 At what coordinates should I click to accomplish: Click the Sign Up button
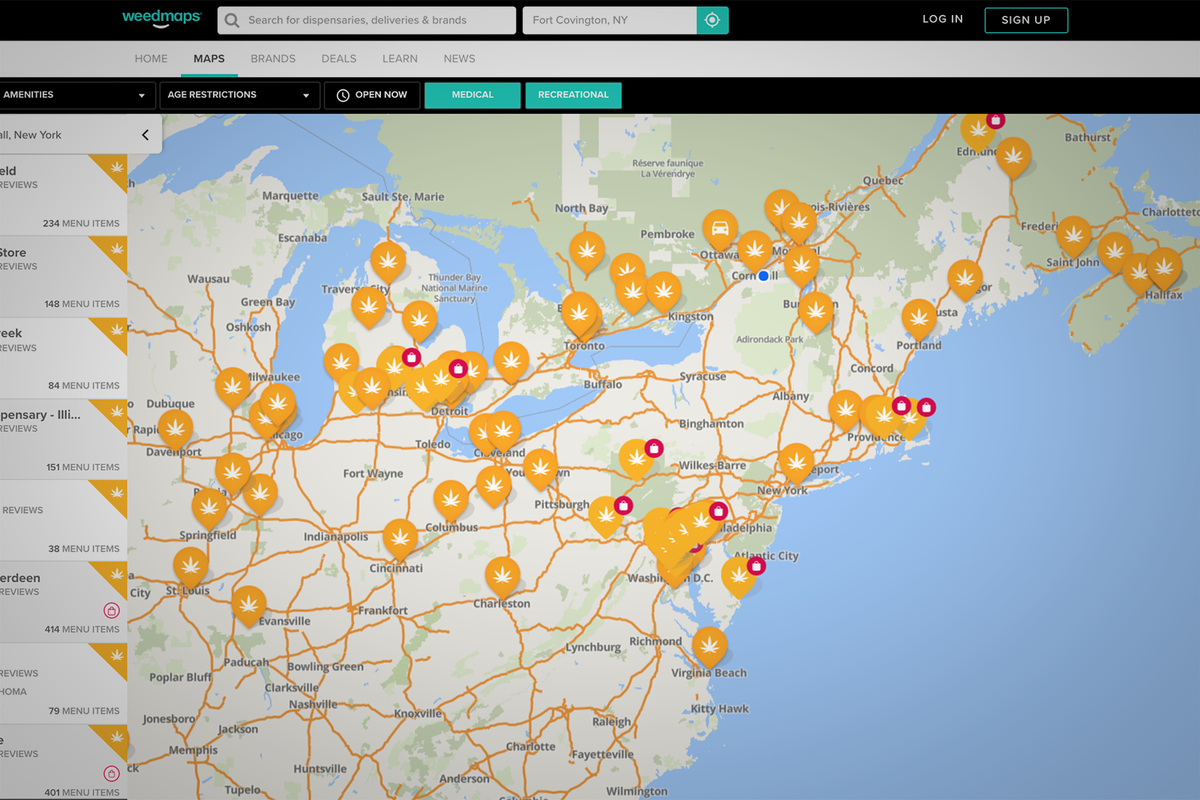pyautogui.click(x=1026, y=20)
